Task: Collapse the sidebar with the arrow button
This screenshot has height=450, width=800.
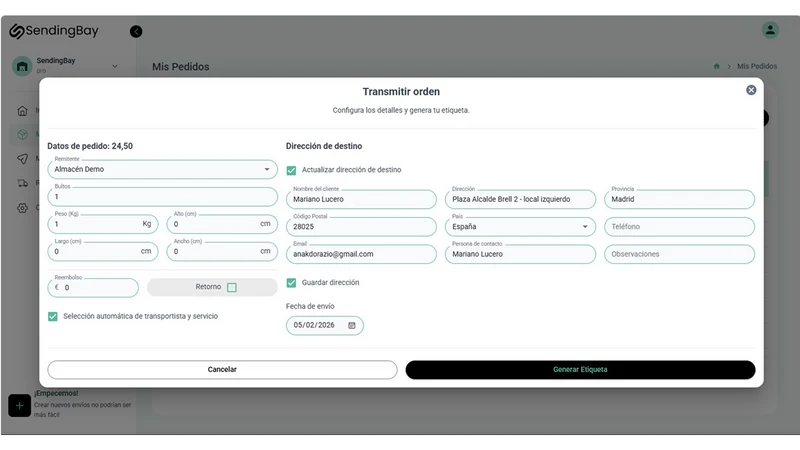Action: point(136,32)
